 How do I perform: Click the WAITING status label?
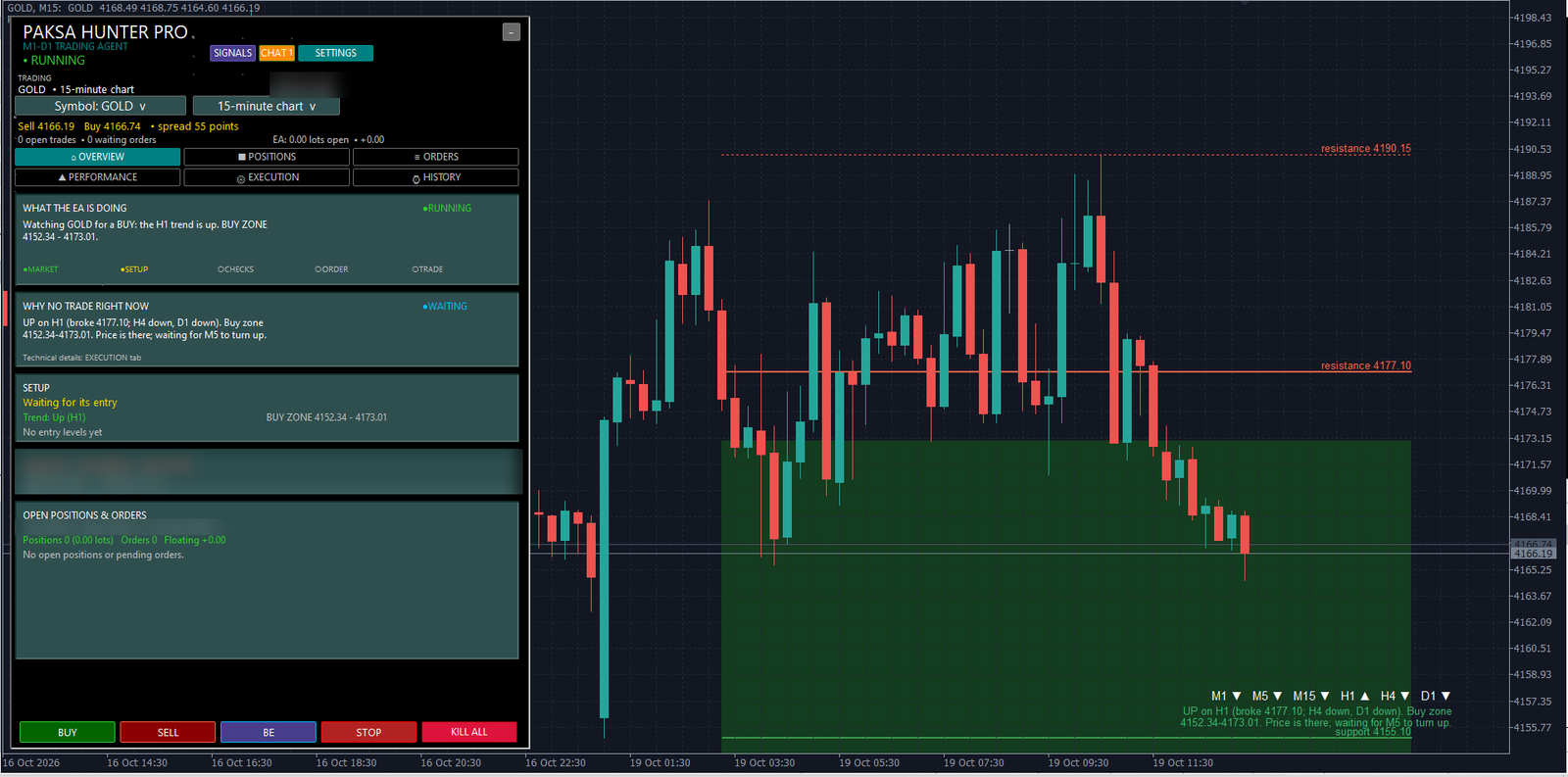click(445, 307)
